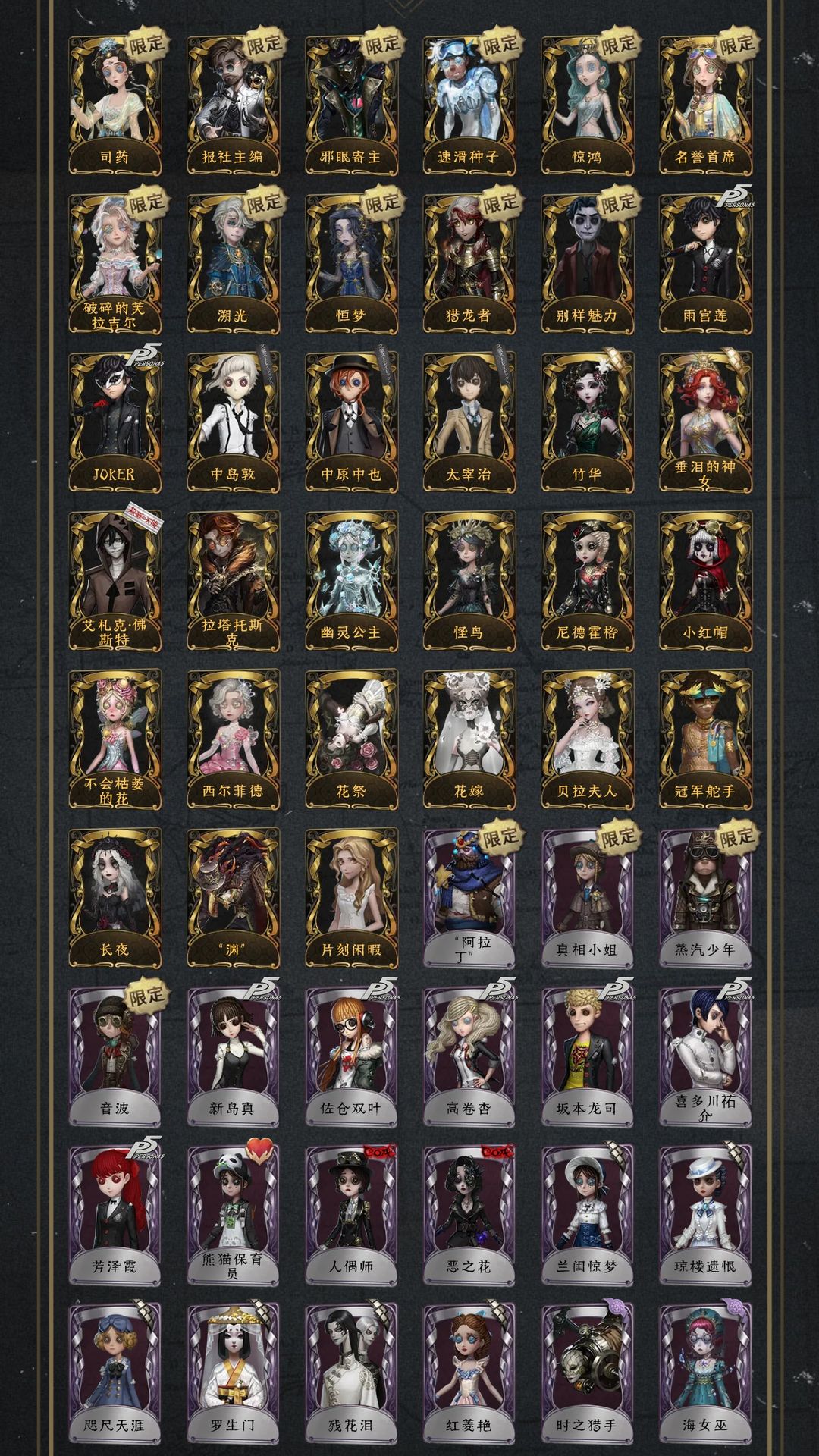Select the 幽灵公主 skin card

tap(351, 582)
